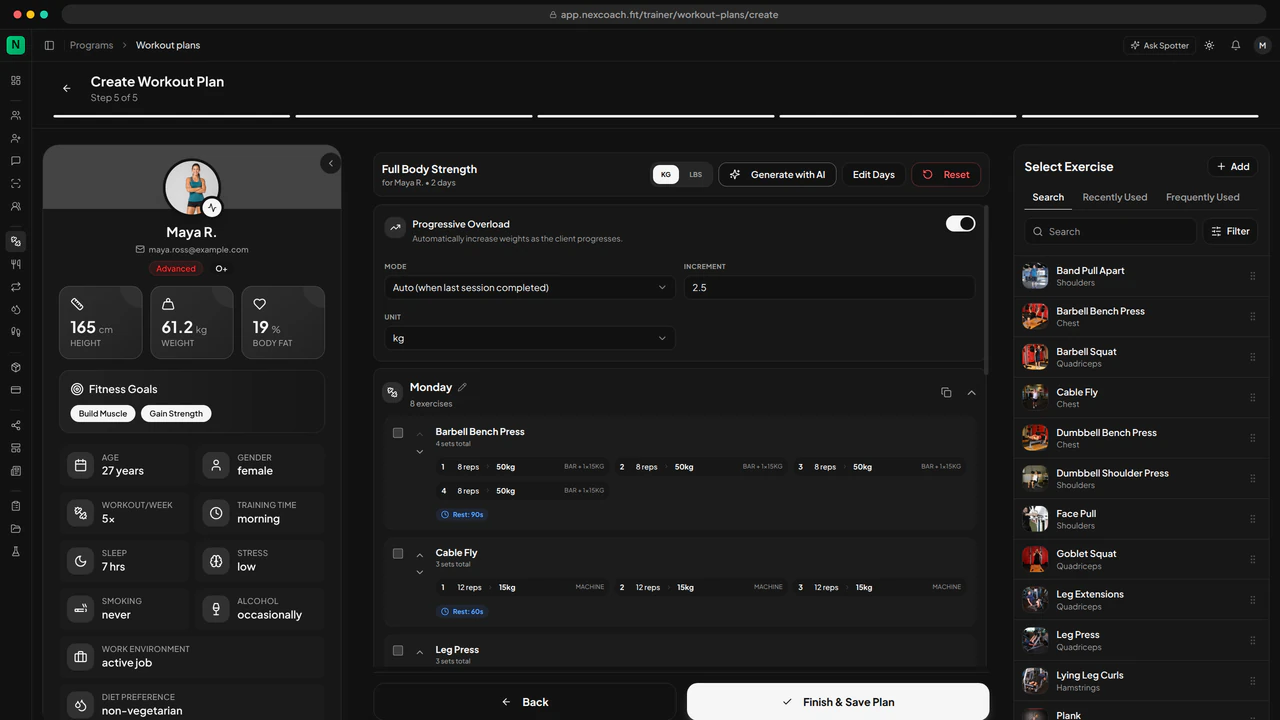1280x720 pixels.
Task: Click the drag handle for Face Pull
Action: tap(1252, 519)
